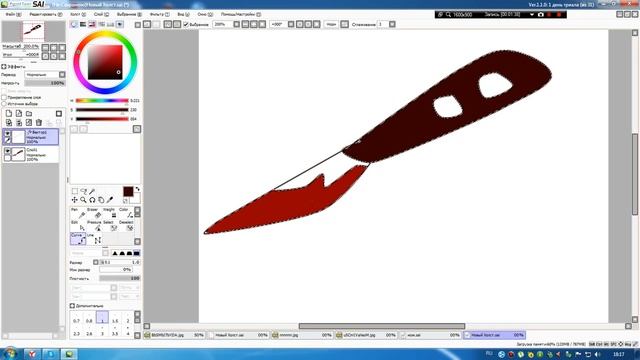Toggle the Дополнительно section checkbox

pyautogui.click(x=72, y=305)
